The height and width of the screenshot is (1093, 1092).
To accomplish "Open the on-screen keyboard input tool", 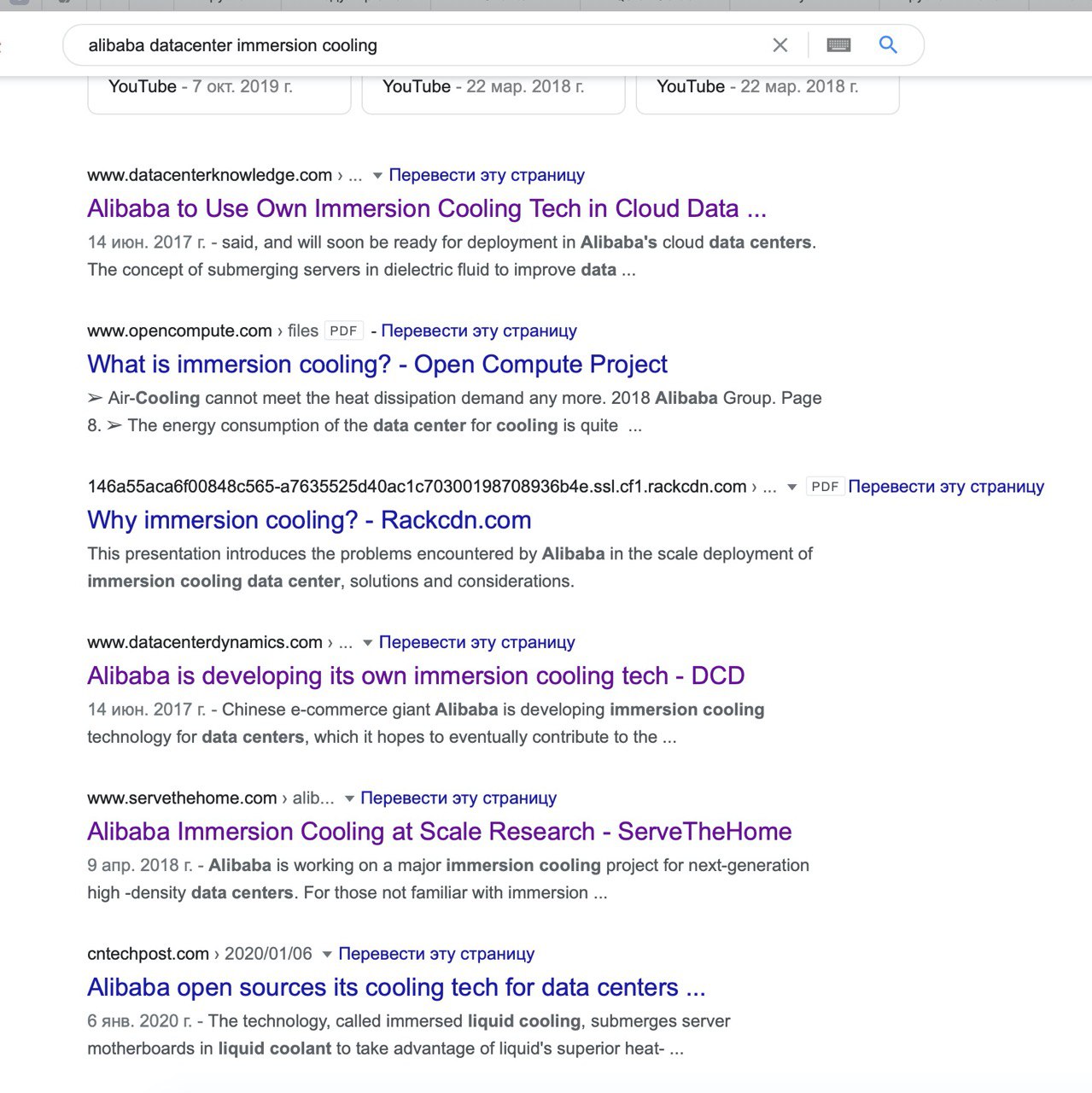I will click(x=838, y=45).
